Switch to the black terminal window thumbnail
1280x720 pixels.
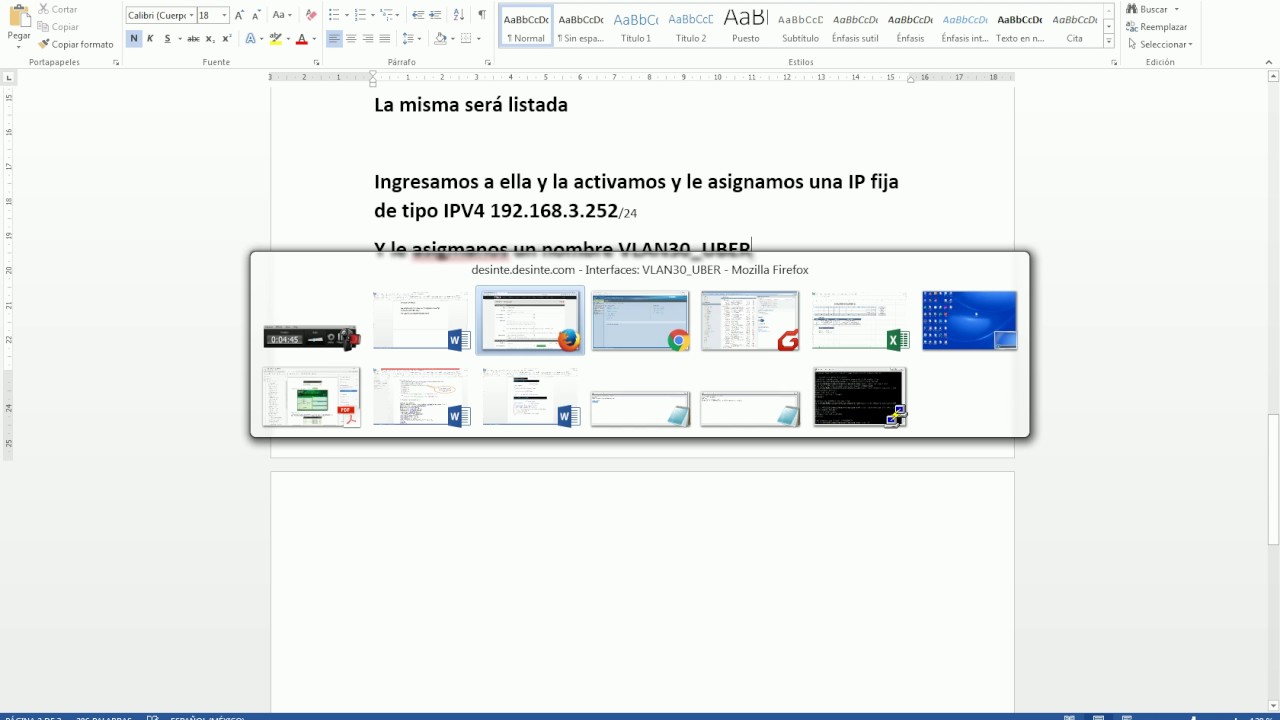[860, 397]
